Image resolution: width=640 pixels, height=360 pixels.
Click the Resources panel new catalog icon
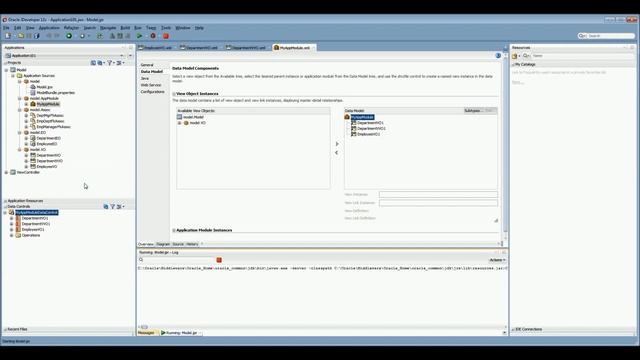click(x=515, y=56)
